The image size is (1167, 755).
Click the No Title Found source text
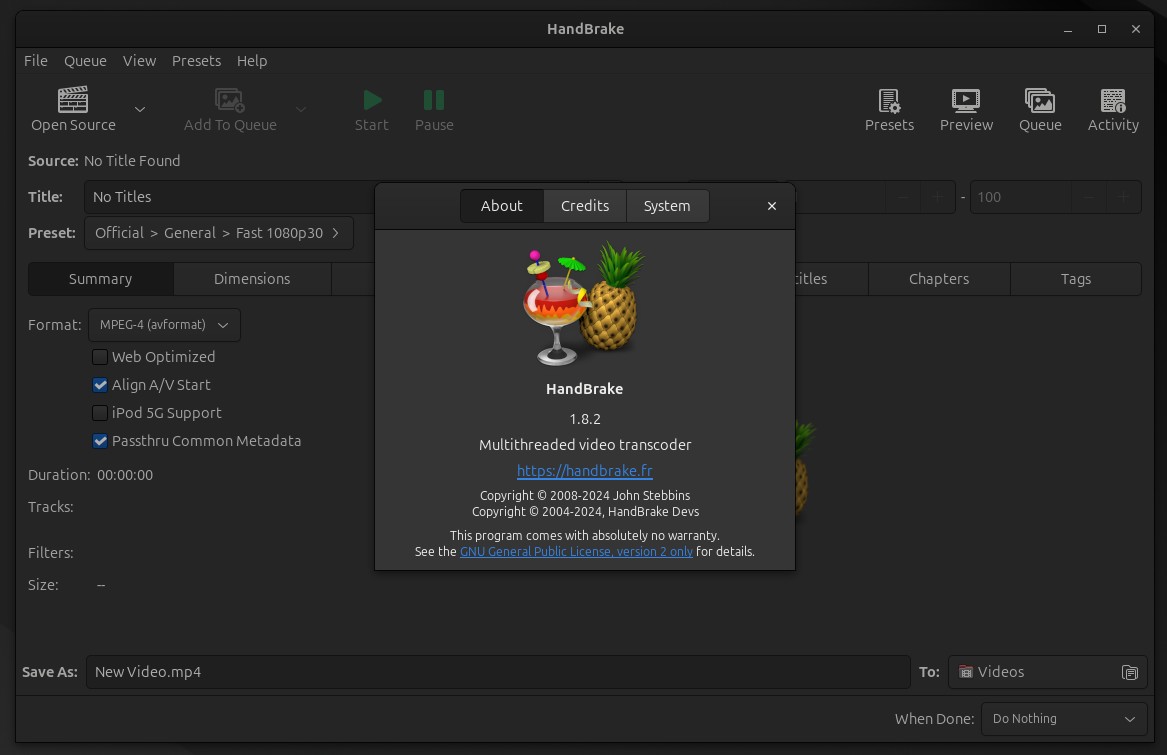(x=132, y=161)
